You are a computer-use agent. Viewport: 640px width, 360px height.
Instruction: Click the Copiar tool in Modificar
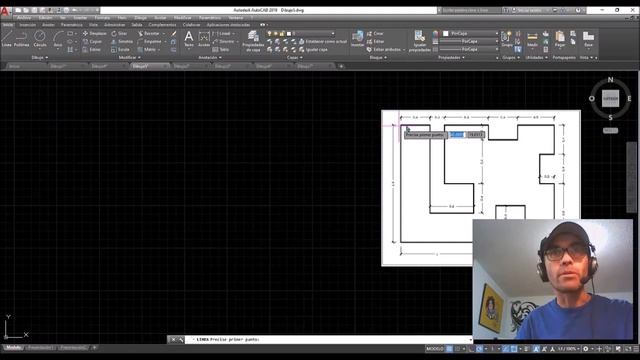92,42
